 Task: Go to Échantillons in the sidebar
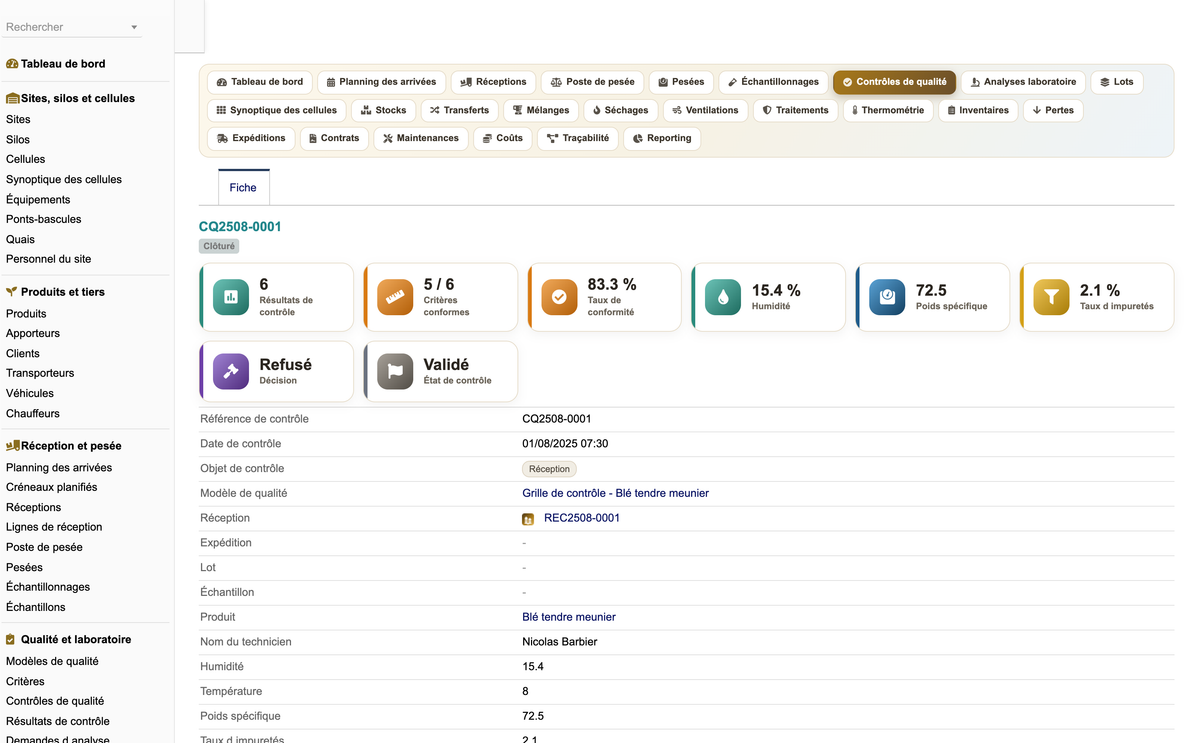(x=36, y=607)
